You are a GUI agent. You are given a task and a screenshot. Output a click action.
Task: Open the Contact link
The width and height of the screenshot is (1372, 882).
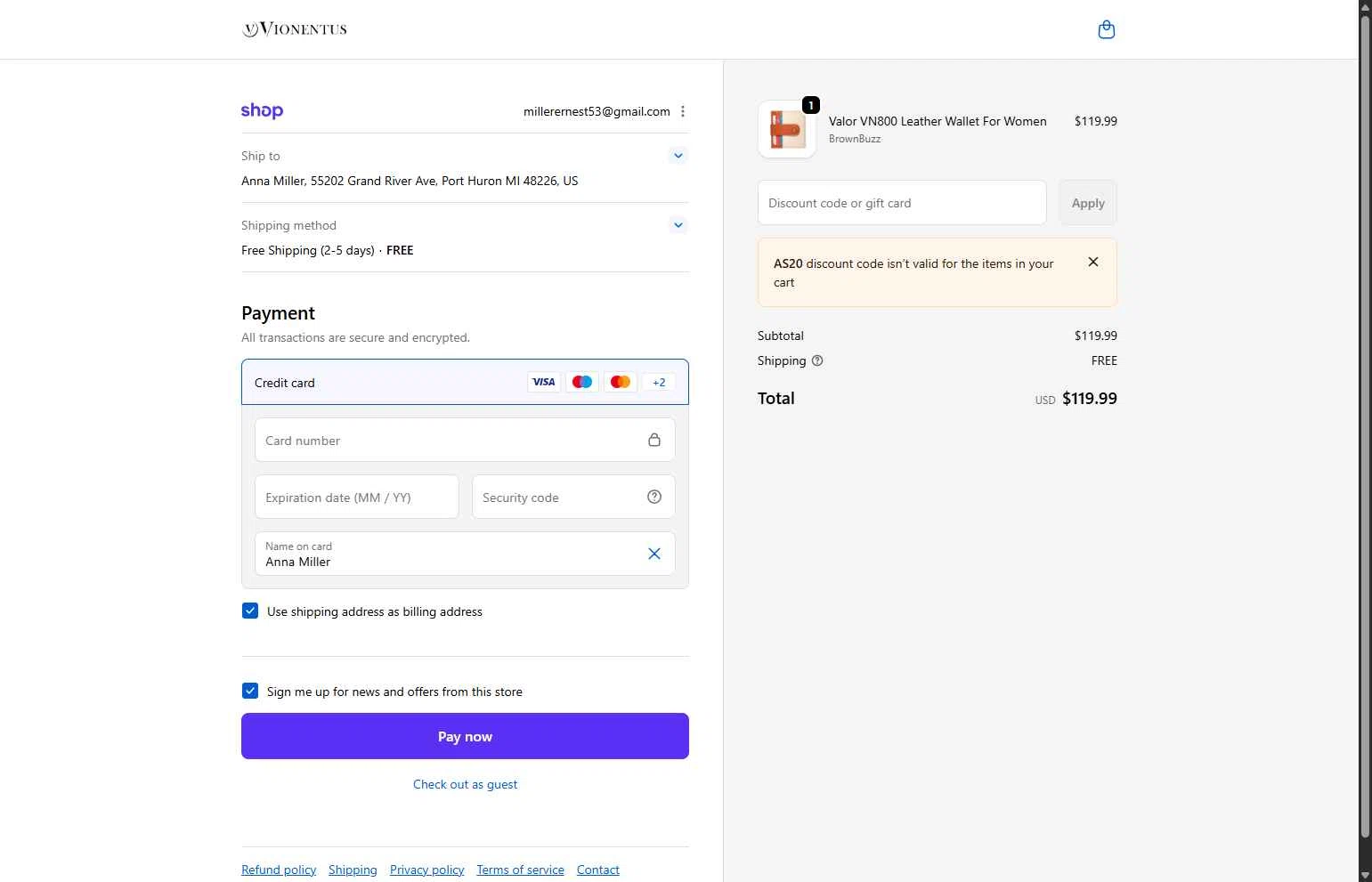tap(598, 870)
